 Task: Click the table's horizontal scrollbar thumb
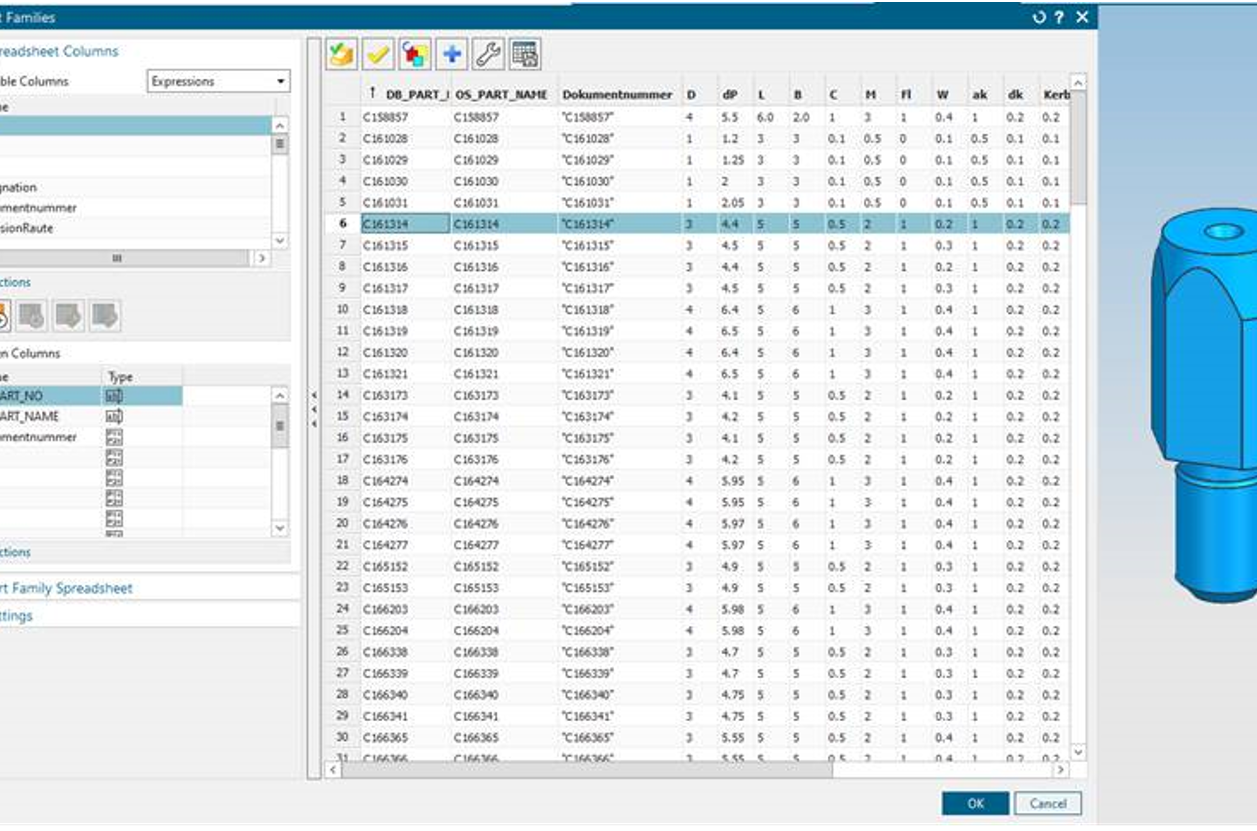pos(582,770)
